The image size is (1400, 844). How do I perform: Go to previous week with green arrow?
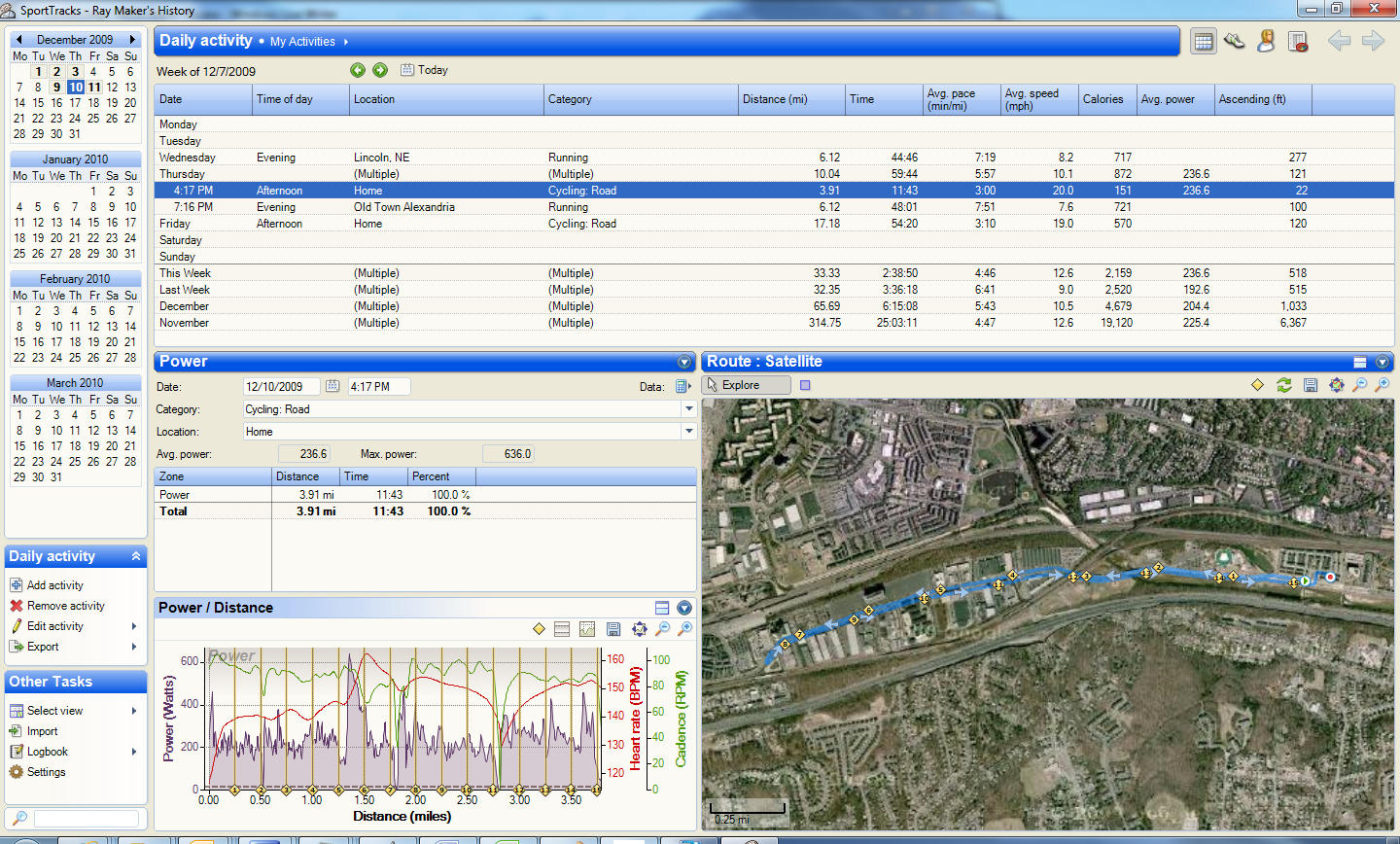point(358,70)
